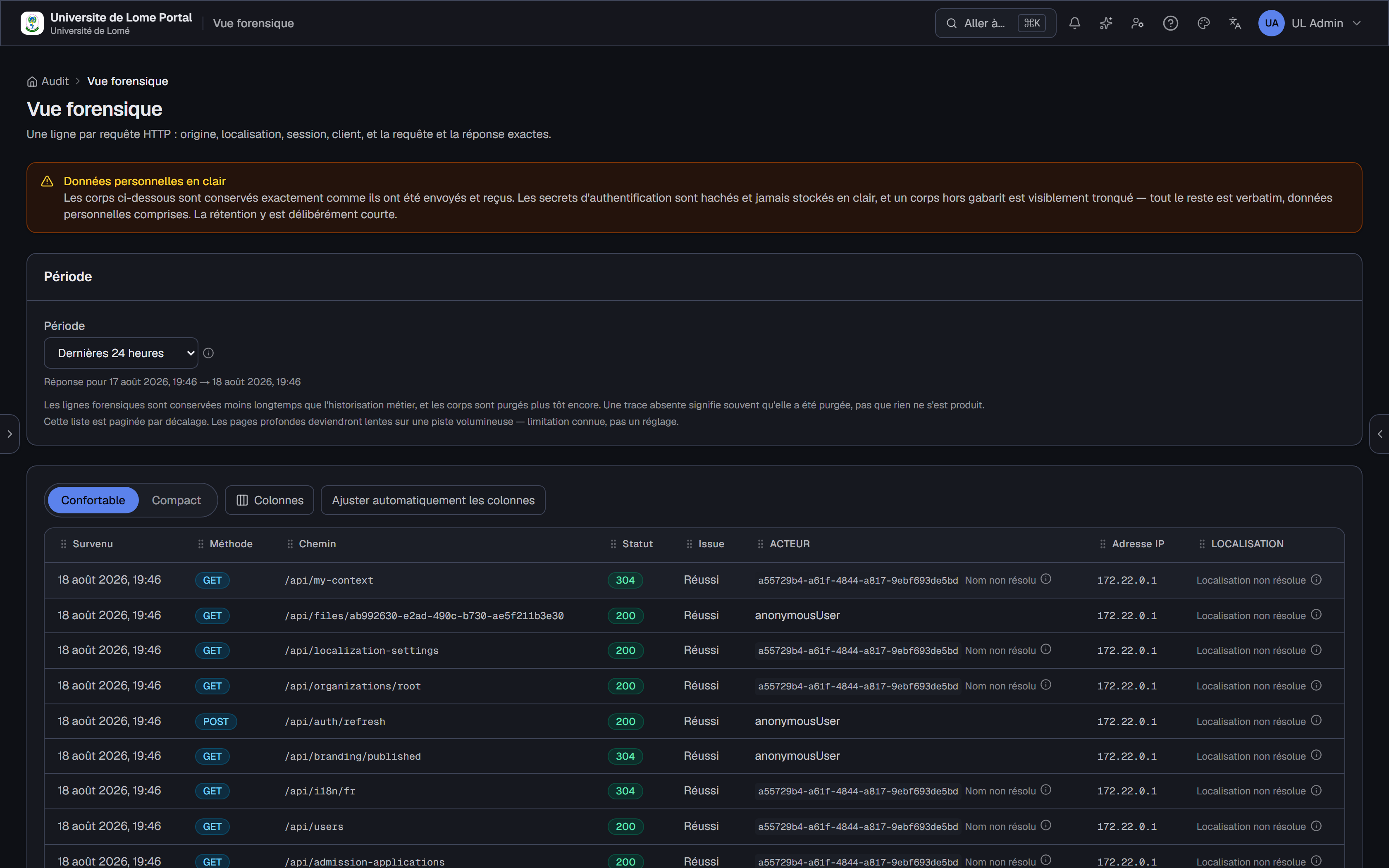Switch to Compact density view

point(176,500)
